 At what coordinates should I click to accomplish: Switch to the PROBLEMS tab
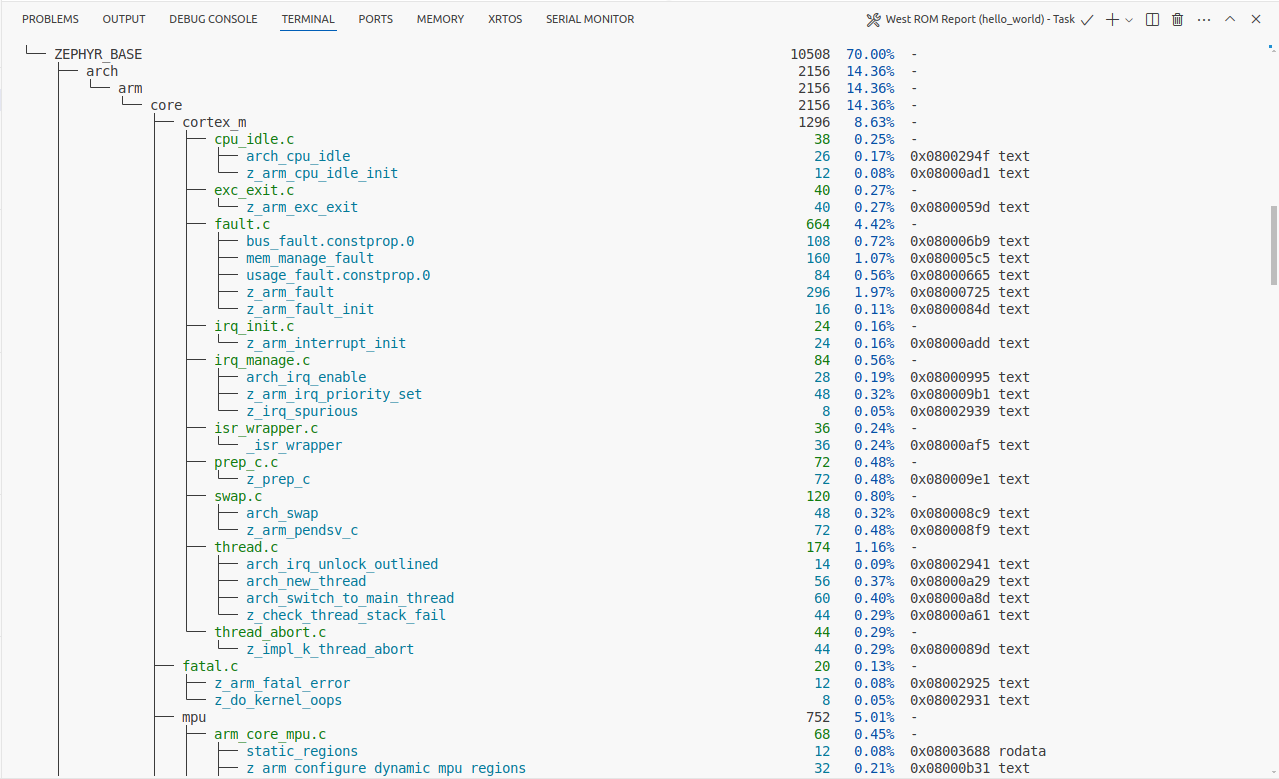point(50,19)
